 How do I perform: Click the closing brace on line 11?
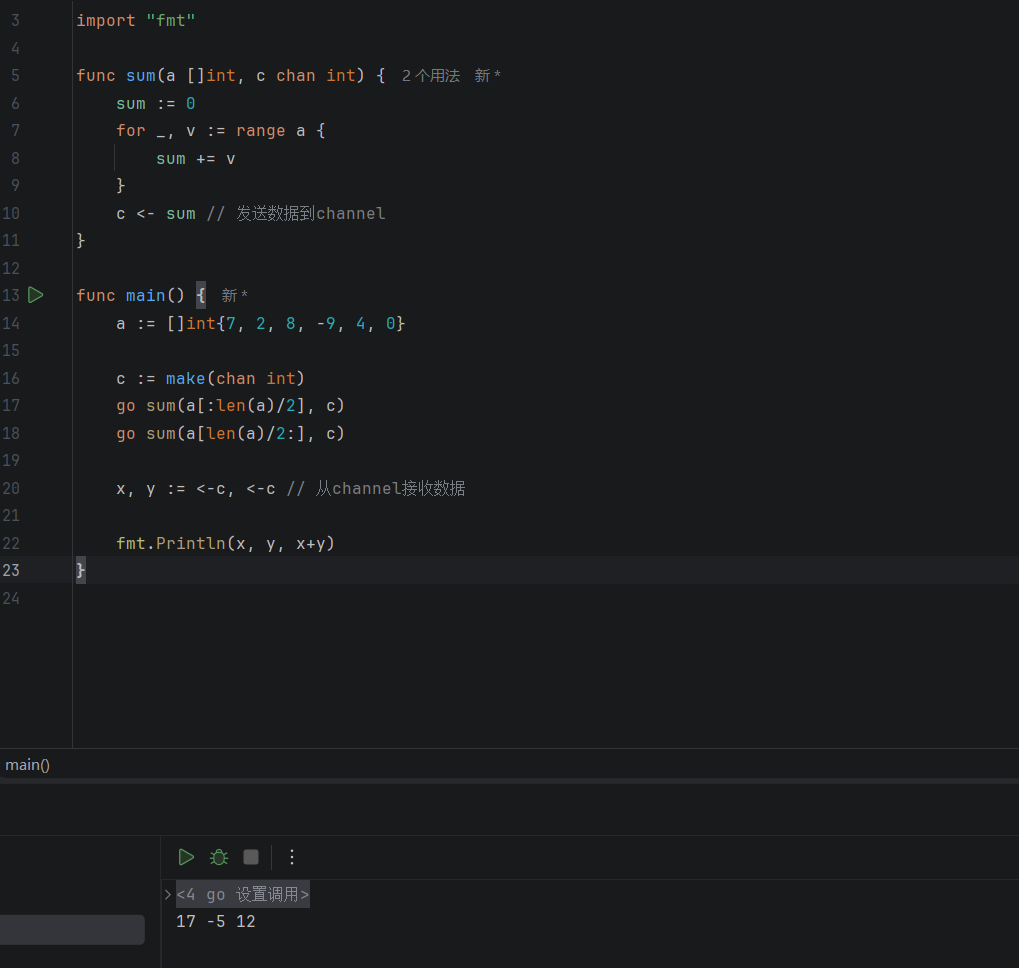point(81,241)
